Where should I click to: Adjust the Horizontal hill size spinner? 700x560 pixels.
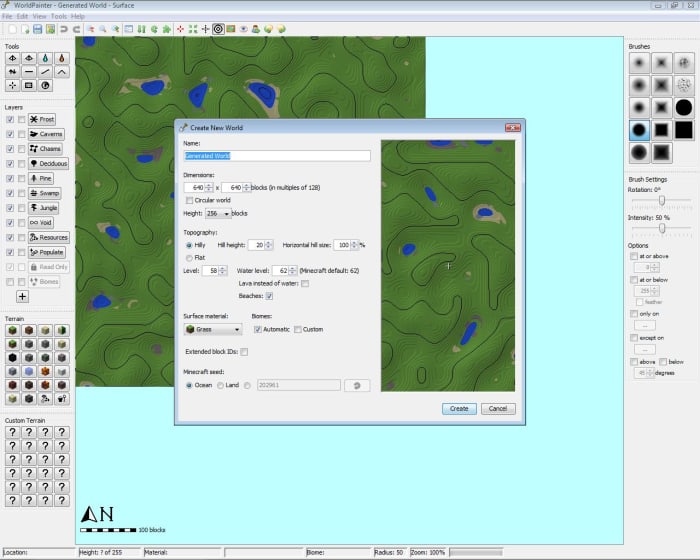[354, 245]
